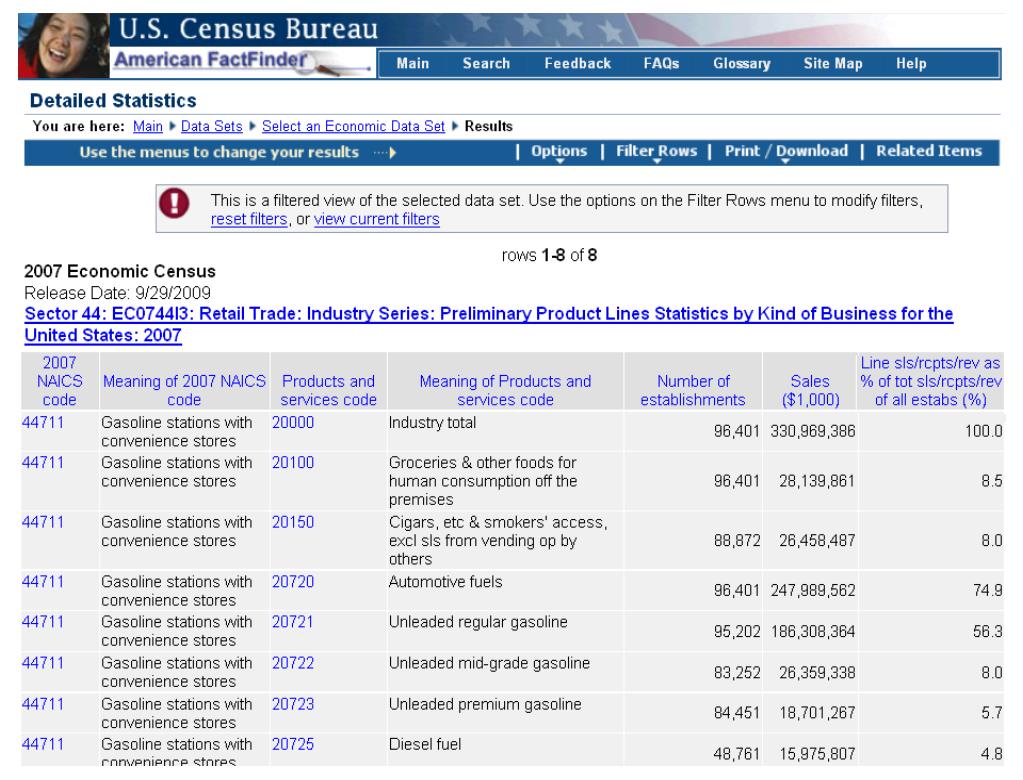Expand the Filter Rows dropdown menu
1023x780 pixels.
point(656,151)
